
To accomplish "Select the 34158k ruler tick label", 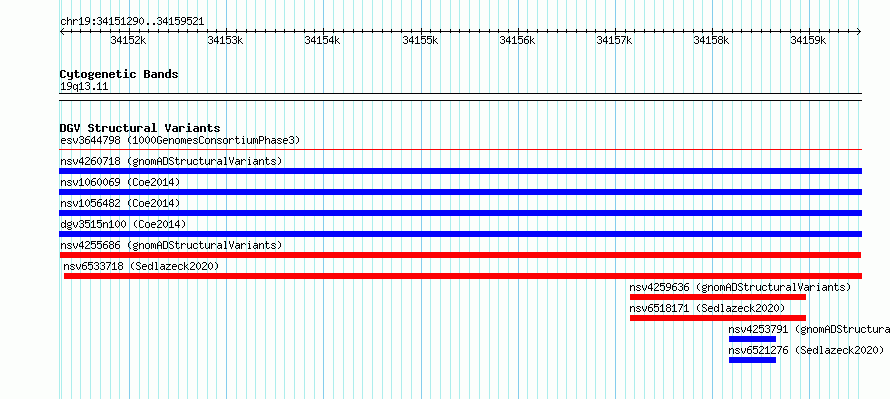I will click(712, 40).
